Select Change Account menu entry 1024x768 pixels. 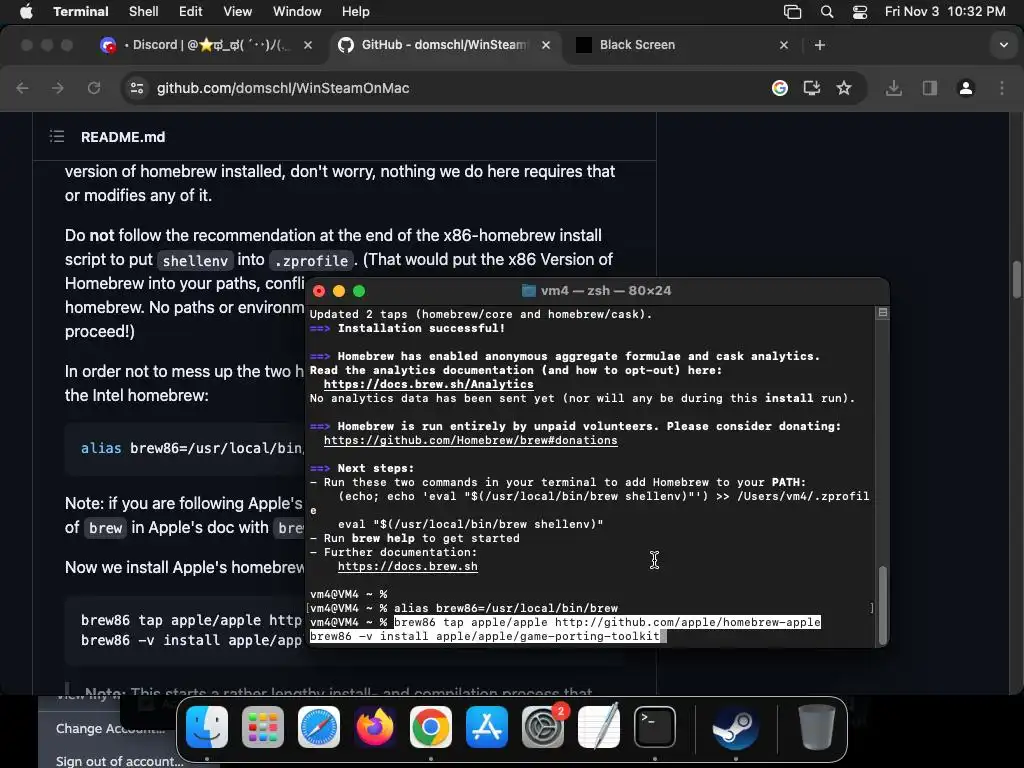[x=110, y=728]
